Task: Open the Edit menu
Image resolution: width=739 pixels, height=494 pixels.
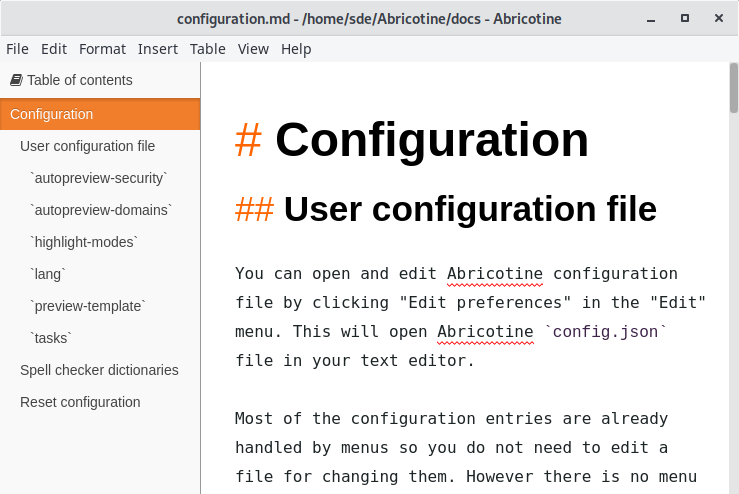Action: (x=54, y=49)
